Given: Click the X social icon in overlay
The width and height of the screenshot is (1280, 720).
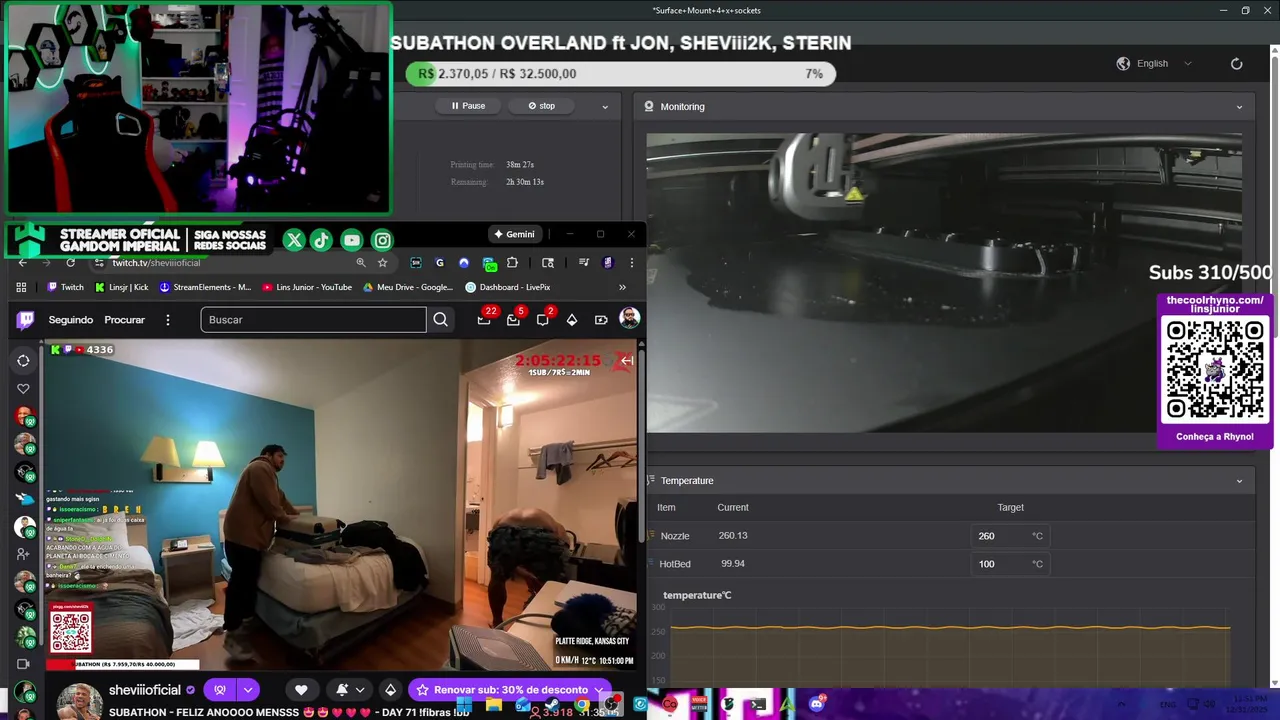Looking at the screenshot, I should [x=293, y=240].
